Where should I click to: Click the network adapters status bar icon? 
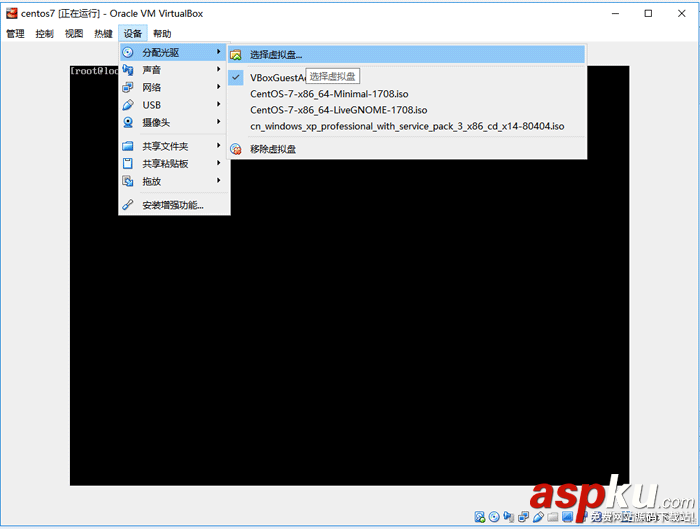tap(523, 517)
